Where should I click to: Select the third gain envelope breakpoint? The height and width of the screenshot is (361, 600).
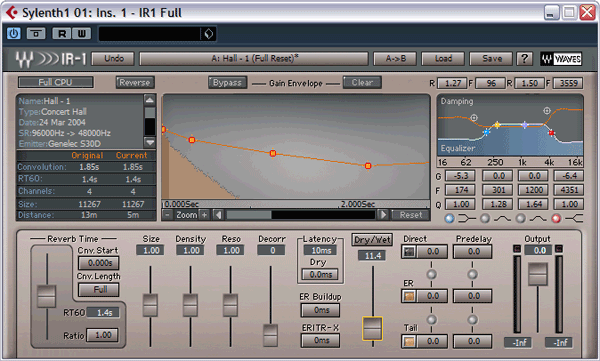(x=273, y=154)
